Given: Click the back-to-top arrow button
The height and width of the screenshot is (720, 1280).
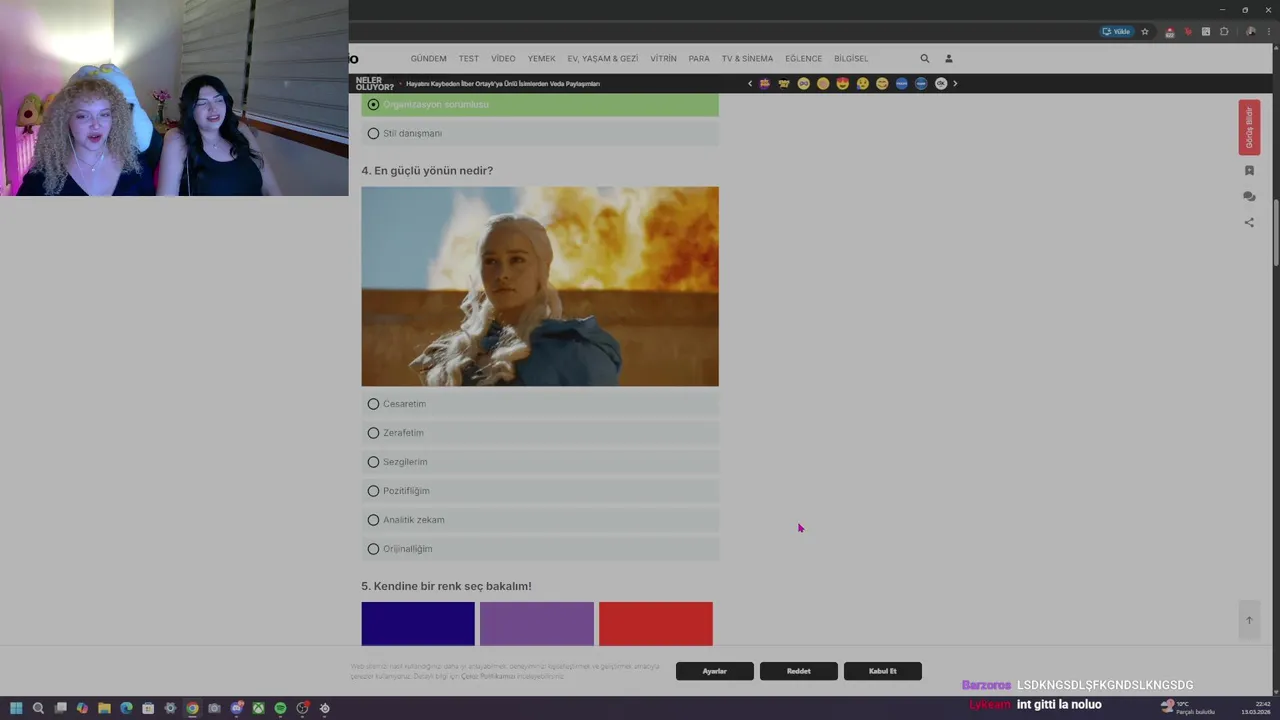Looking at the screenshot, I should click(x=1249, y=620).
